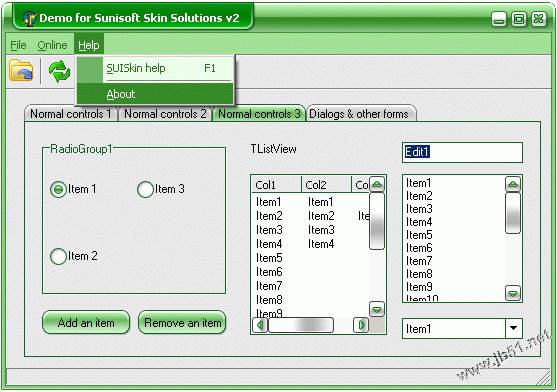The image size is (557, 392).
Task: Select Item6 in the list view
Action: pos(269,272)
